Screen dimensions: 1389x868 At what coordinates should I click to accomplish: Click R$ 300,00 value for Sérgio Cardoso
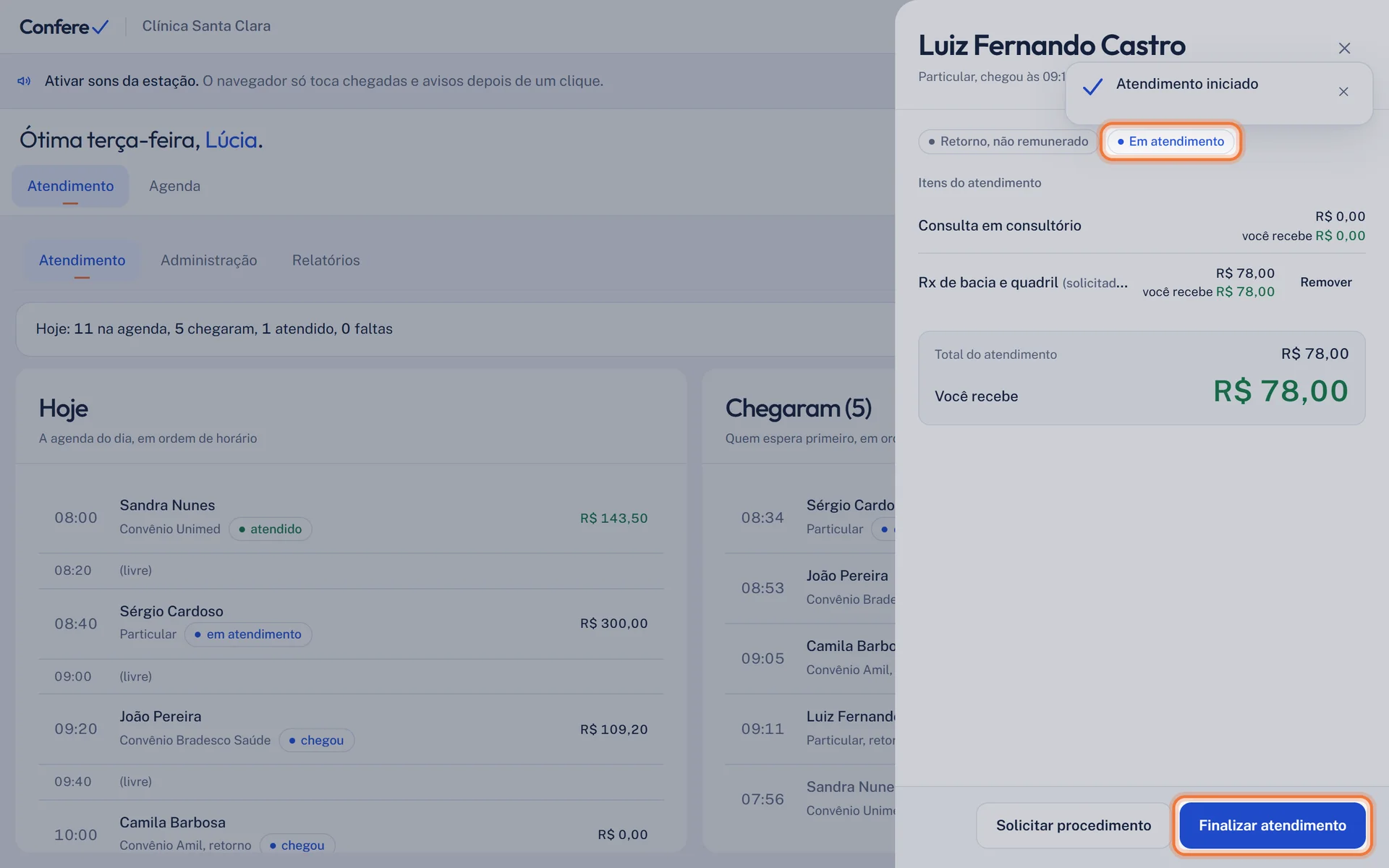[x=613, y=624]
